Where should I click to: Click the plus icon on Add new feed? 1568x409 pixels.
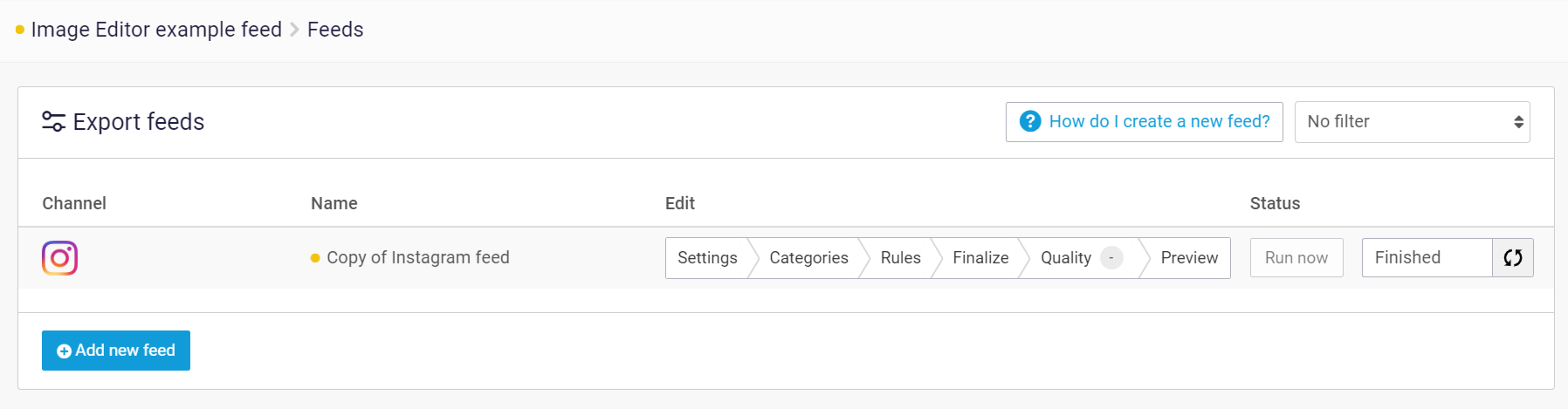click(64, 351)
